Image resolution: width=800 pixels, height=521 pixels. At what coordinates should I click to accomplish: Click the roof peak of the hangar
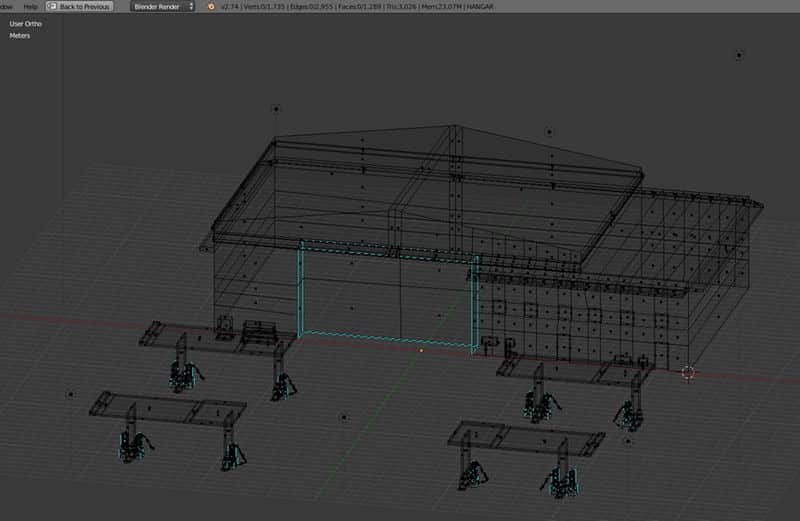pyautogui.click(x=456, y=127)
